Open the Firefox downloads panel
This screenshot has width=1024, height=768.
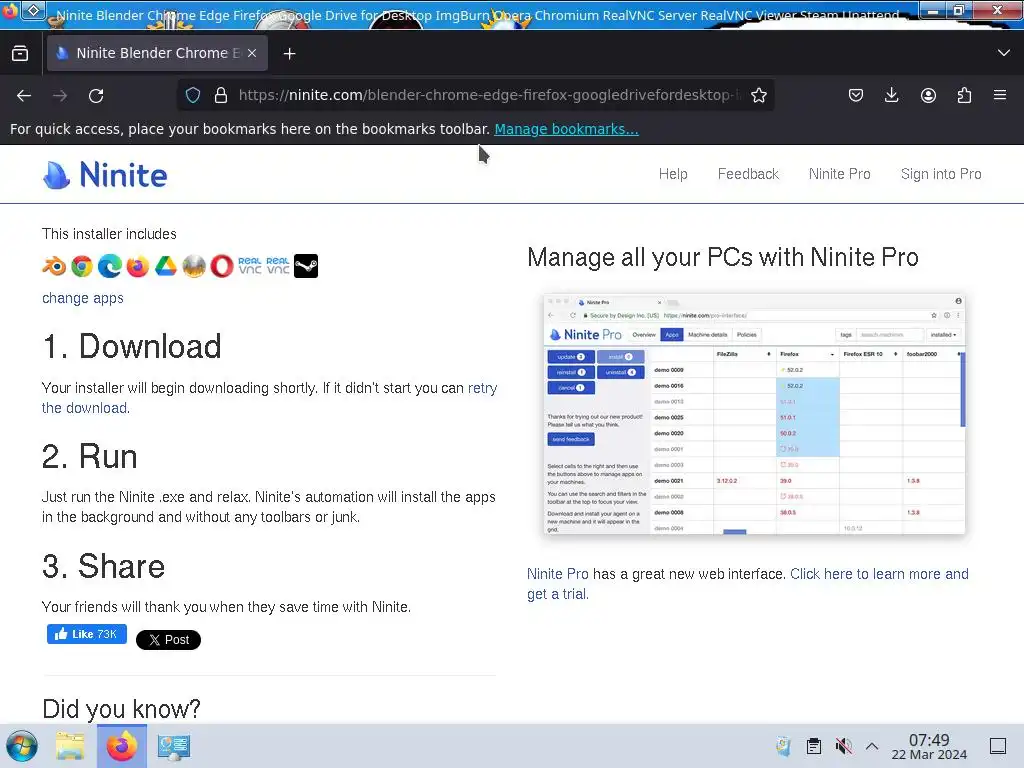click(x=891, y=95)
